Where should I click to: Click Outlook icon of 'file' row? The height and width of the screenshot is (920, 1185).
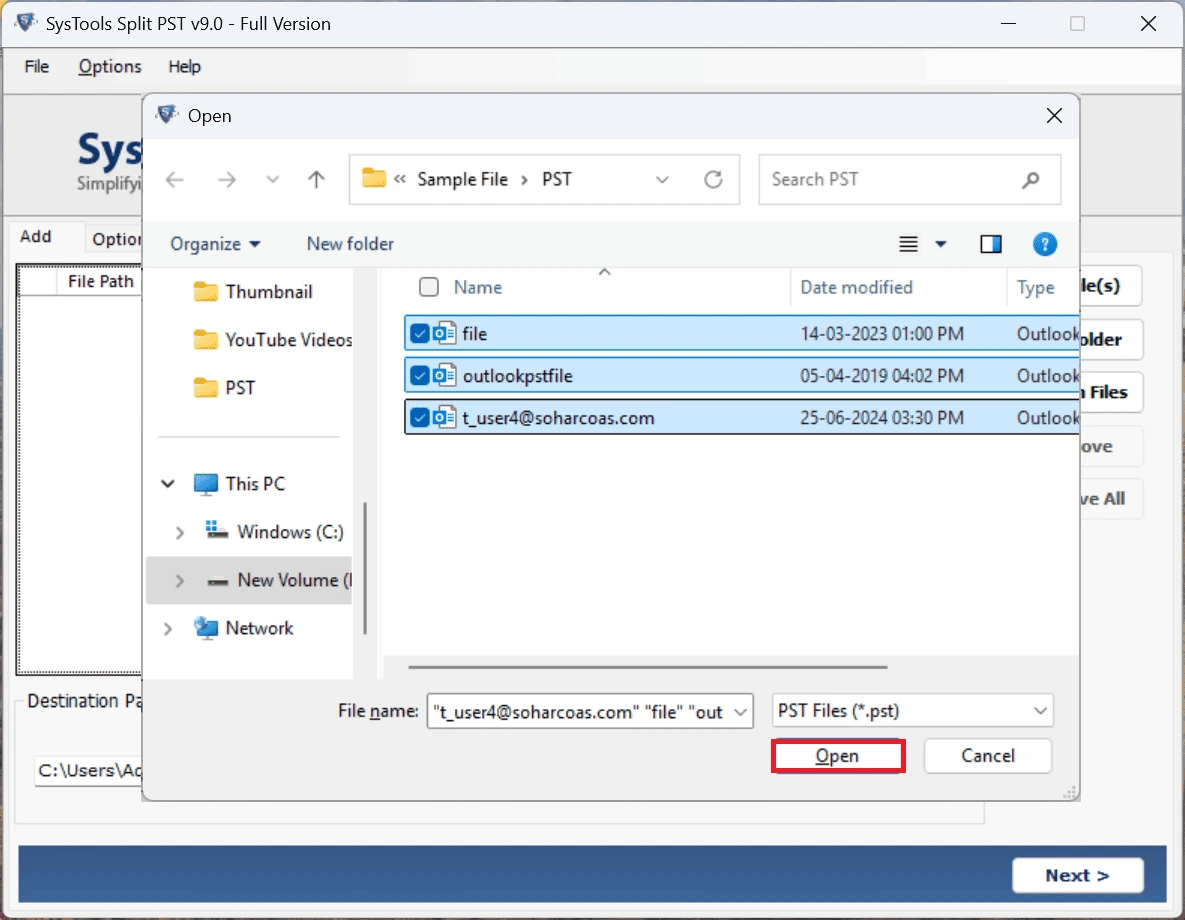coord(444,333)
